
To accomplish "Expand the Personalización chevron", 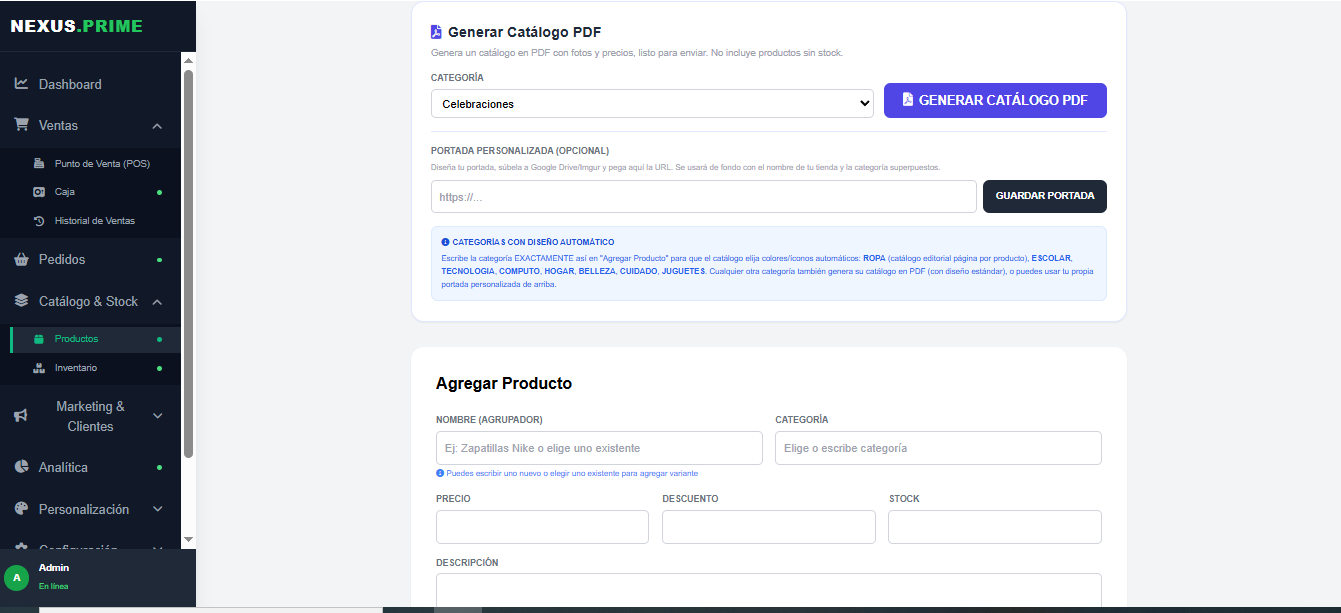I will pyautogui.click(x=157, y=509).
